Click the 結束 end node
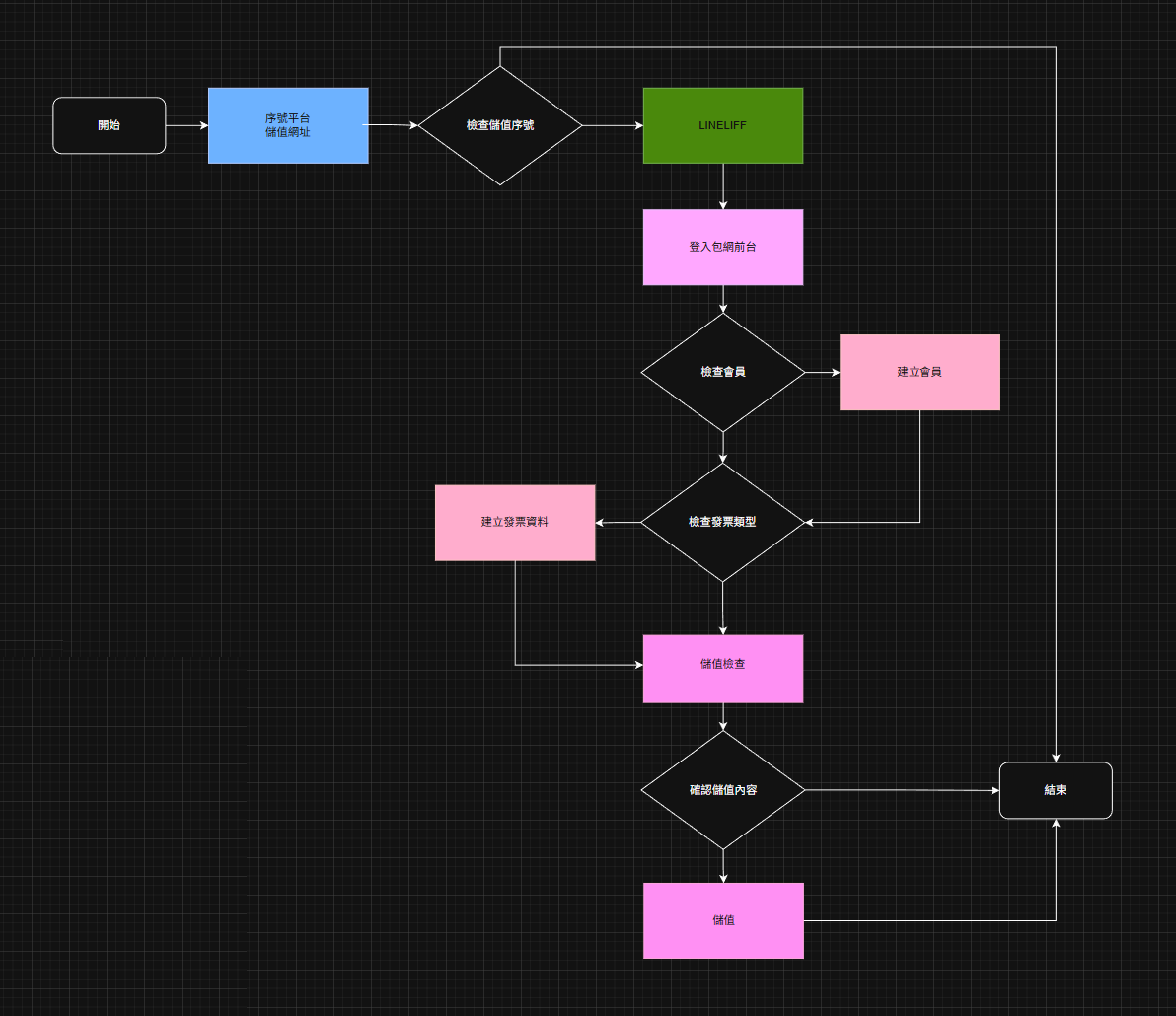Screen dimensions: 1176x1016 click(1056, 790)
